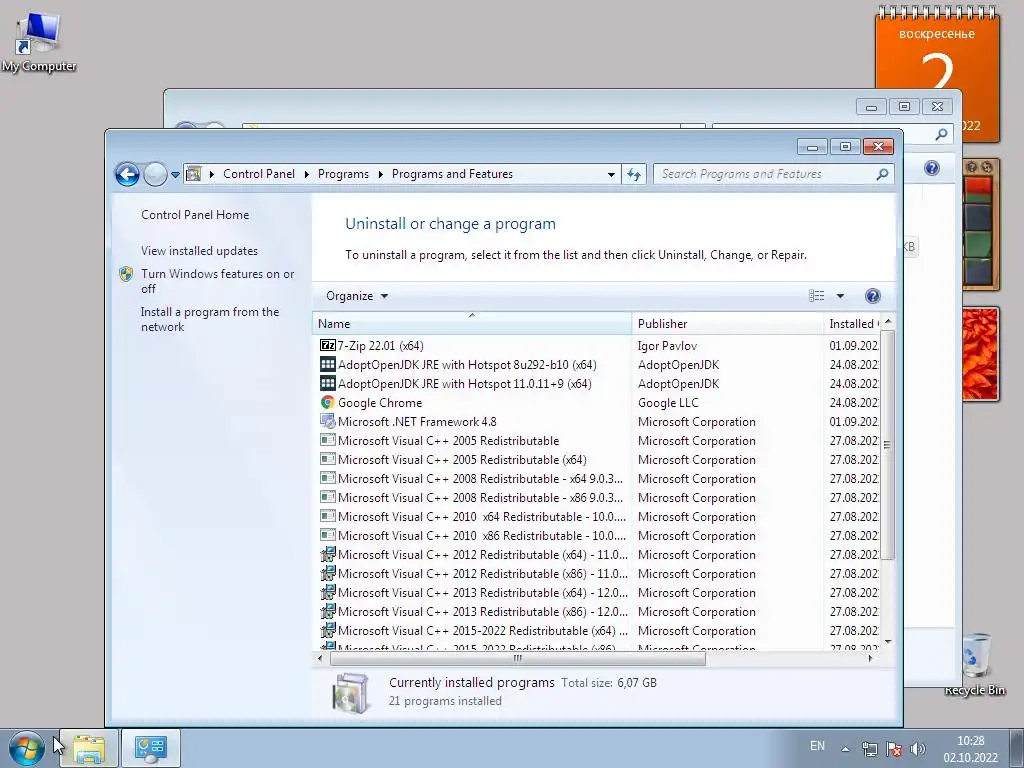The height and width of the screenshot is (768, 1024).
Task: Open address bar history dropdown
Action: pos(611,174)
